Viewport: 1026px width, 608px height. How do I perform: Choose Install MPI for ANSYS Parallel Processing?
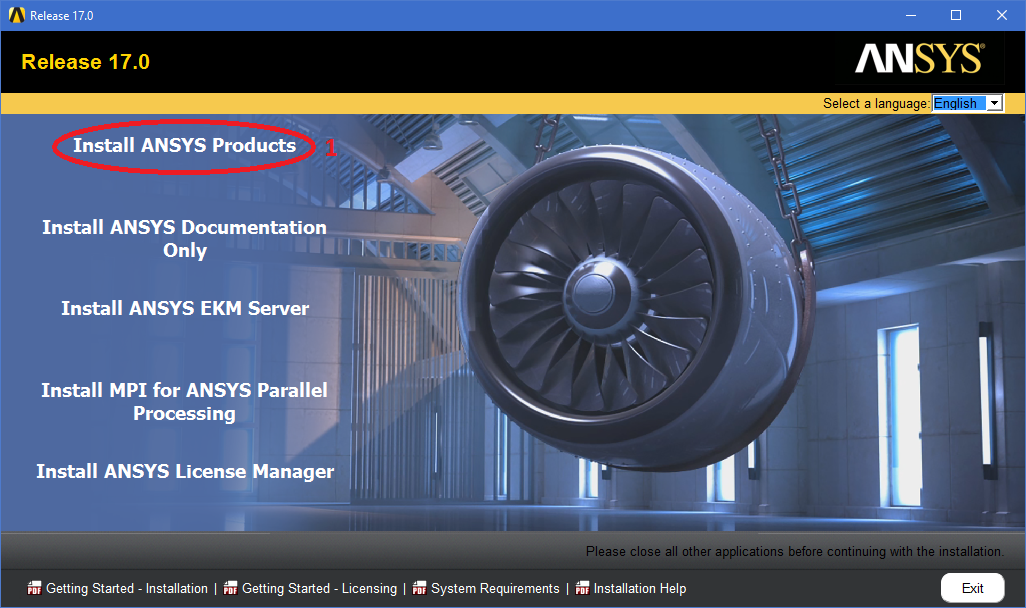click(x=184, y=401)
